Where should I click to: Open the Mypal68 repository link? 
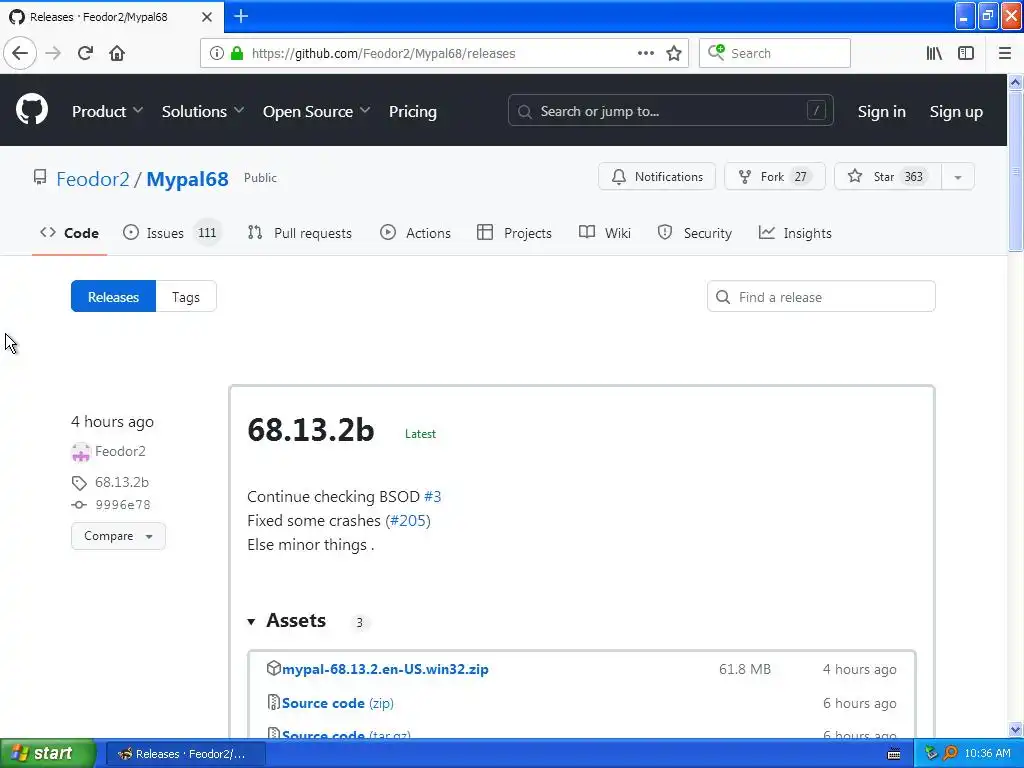pos(187,179)
